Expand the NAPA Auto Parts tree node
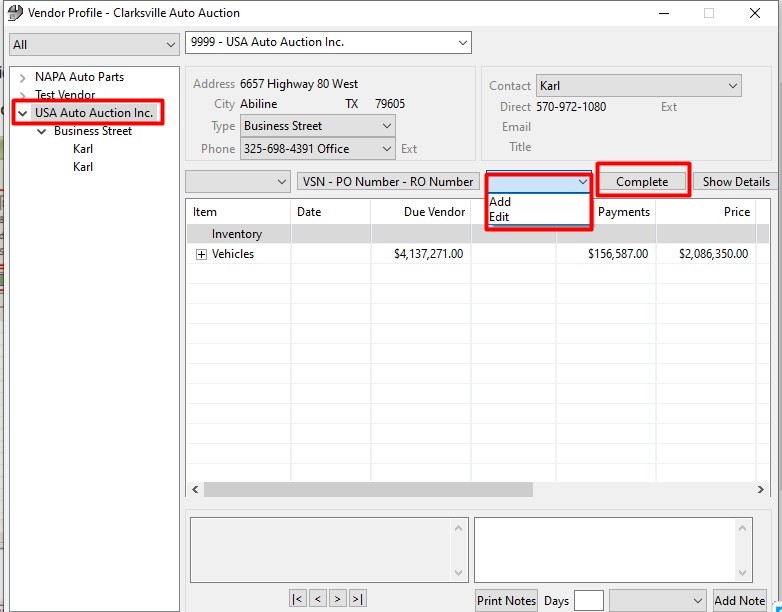This screenshot has width=782, height=612. 23,77
